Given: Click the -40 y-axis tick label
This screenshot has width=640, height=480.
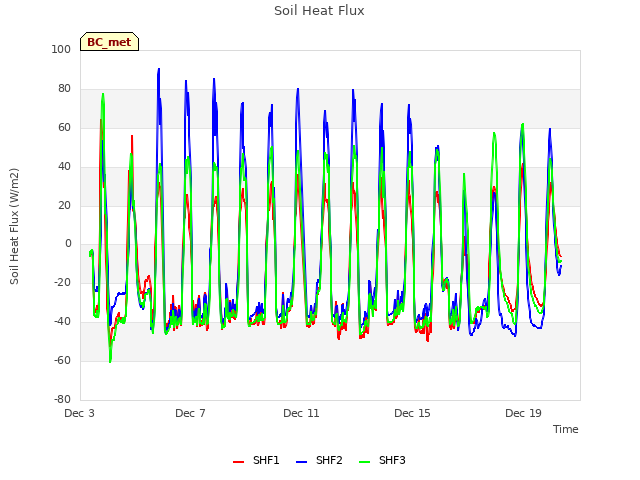Looking at the screenshot, I should [62, 322].
